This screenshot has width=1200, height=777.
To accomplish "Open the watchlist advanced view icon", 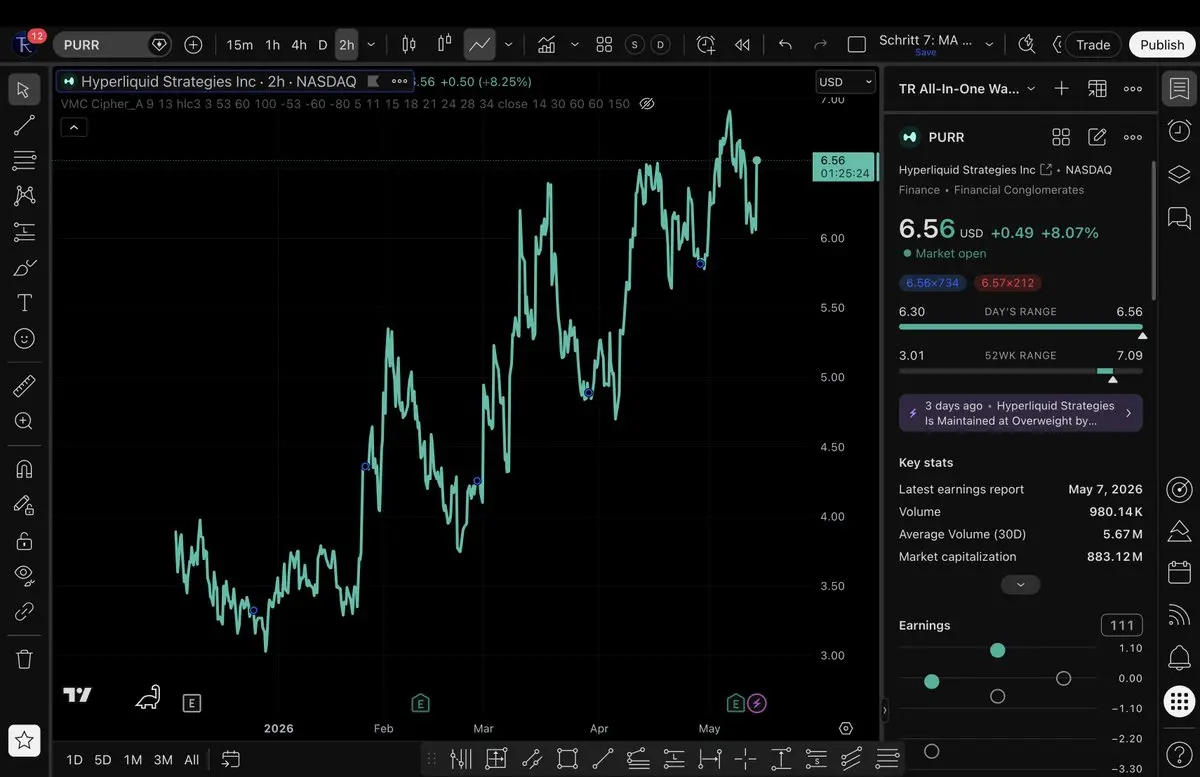I will click(x=1097, y=89).
